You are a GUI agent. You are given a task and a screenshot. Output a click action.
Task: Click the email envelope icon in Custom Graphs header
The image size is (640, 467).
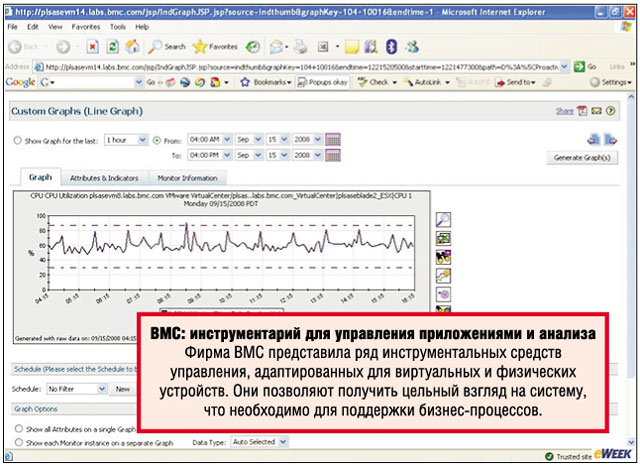point(597,111)
